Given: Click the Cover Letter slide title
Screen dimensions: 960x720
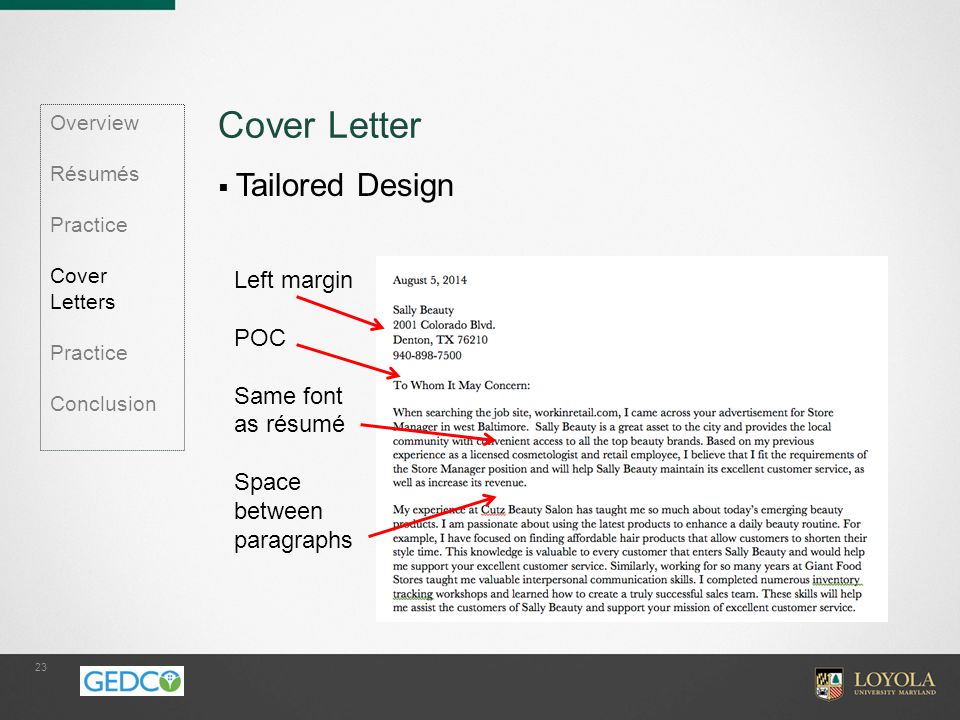Looking at the screenshot, I should coord(320,126).
